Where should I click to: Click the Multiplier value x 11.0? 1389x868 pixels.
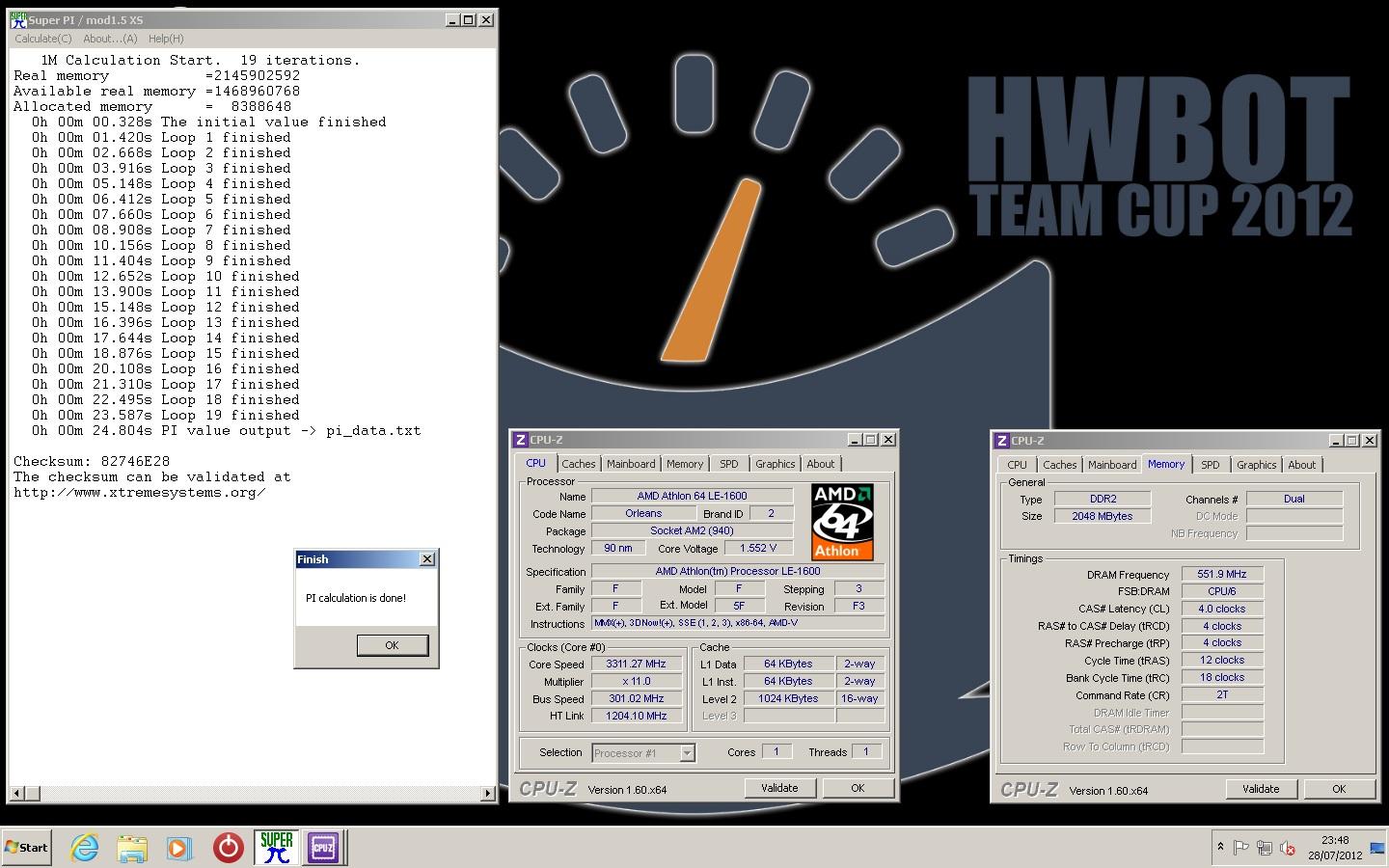pyautogui.click(x=636, y=681)
